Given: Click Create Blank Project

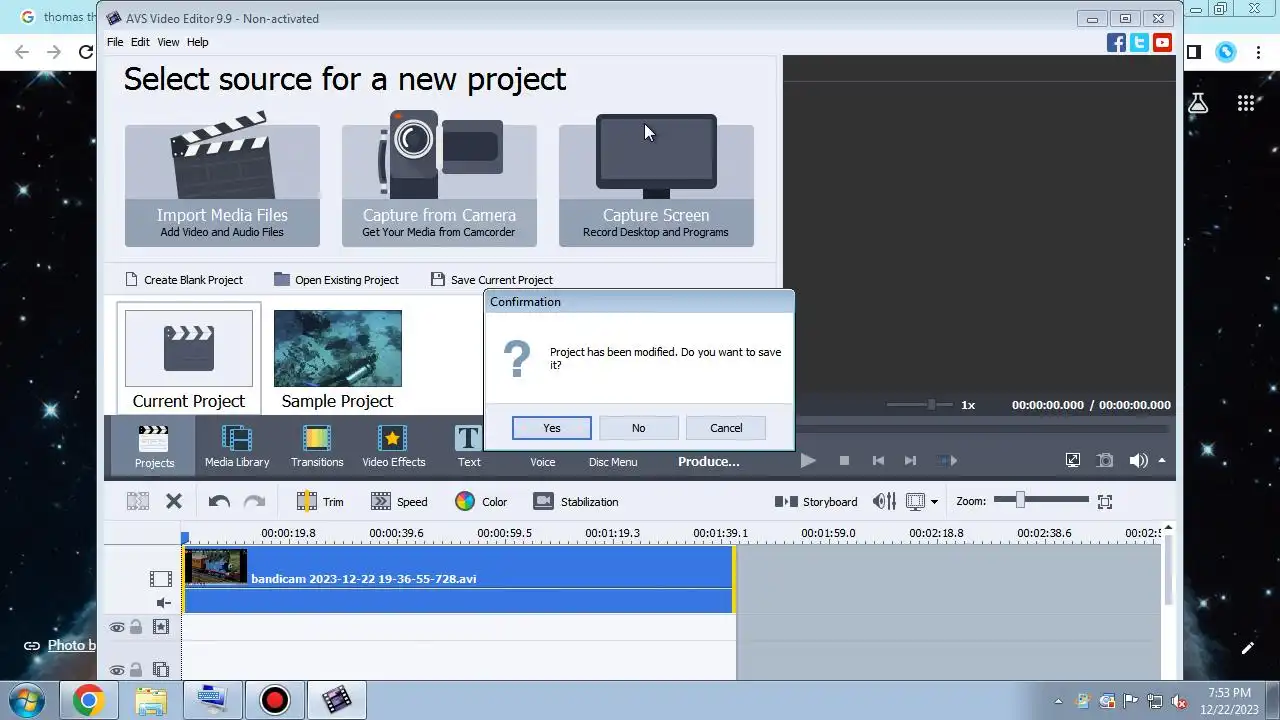Looking at the screenshot, I should (x=184, y=280).
